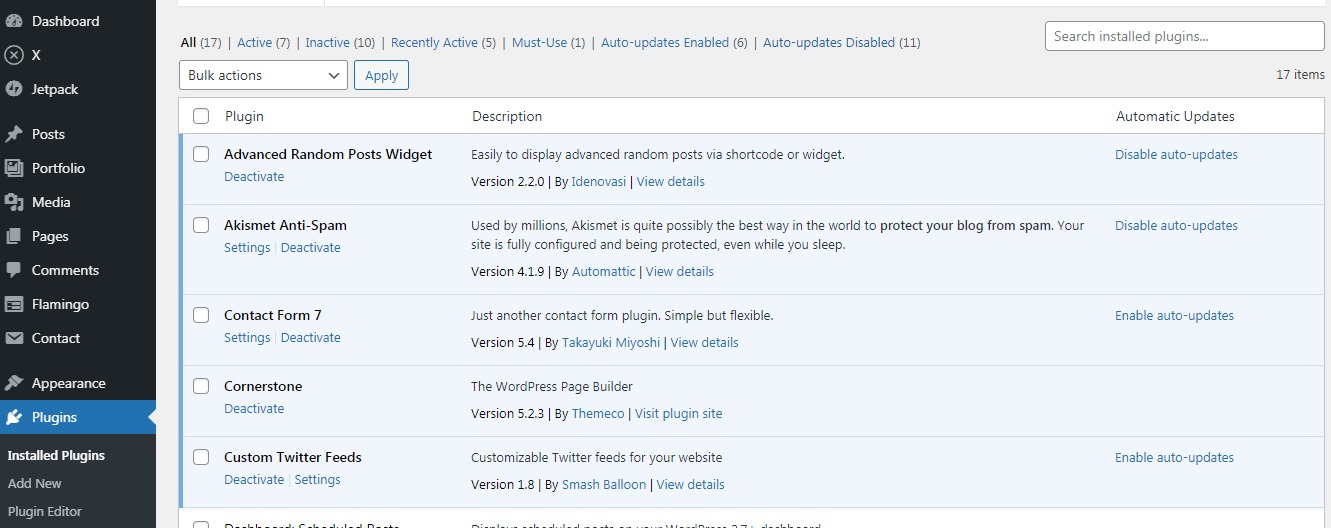Disable auto-updates for Advanced Random Posts Widget
The width and height of the screenshot is (1331, 528).
coord(1176,154)
